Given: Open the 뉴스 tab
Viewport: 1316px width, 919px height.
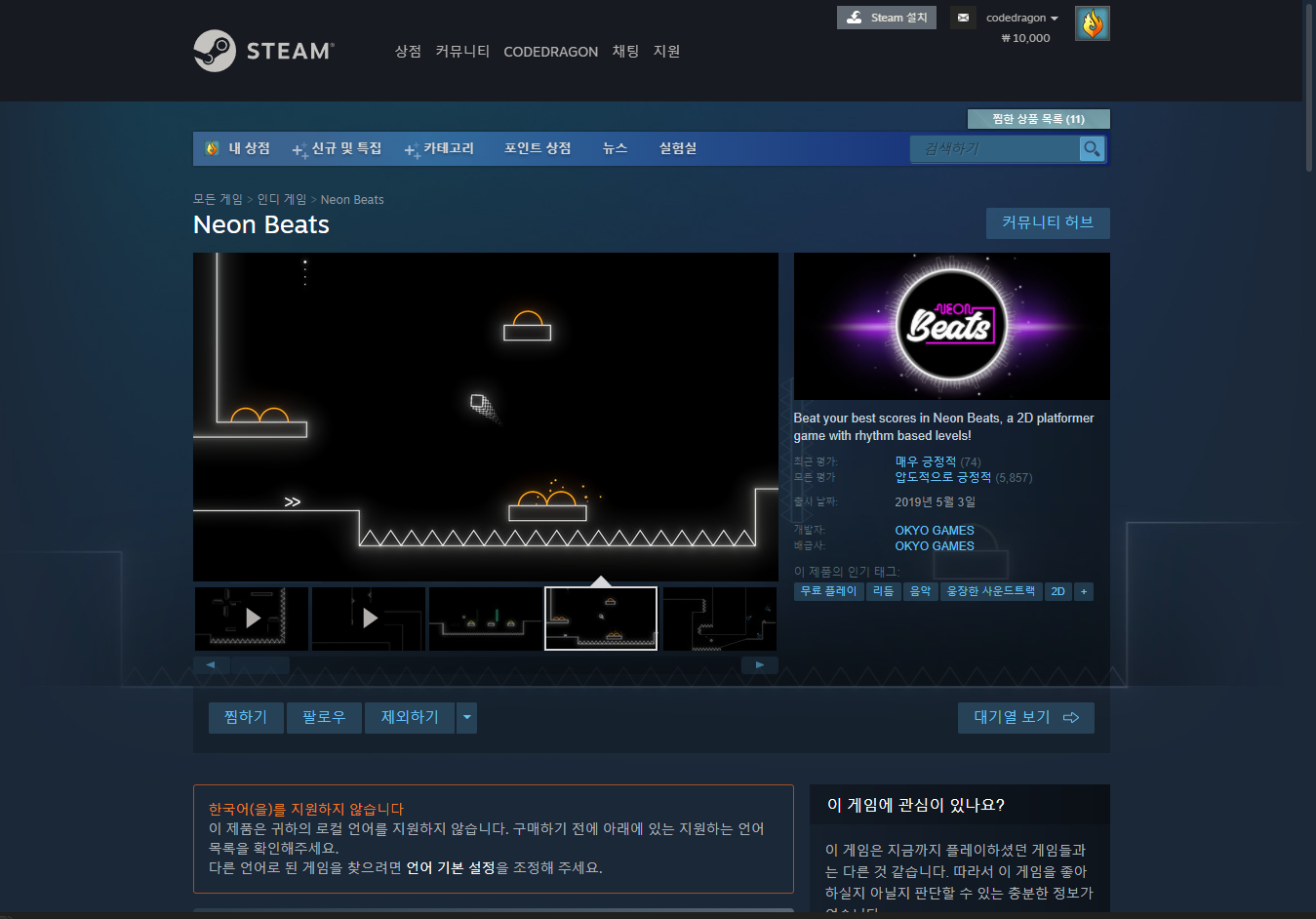Looking at the screenshot, I should [x=615, y=148].
